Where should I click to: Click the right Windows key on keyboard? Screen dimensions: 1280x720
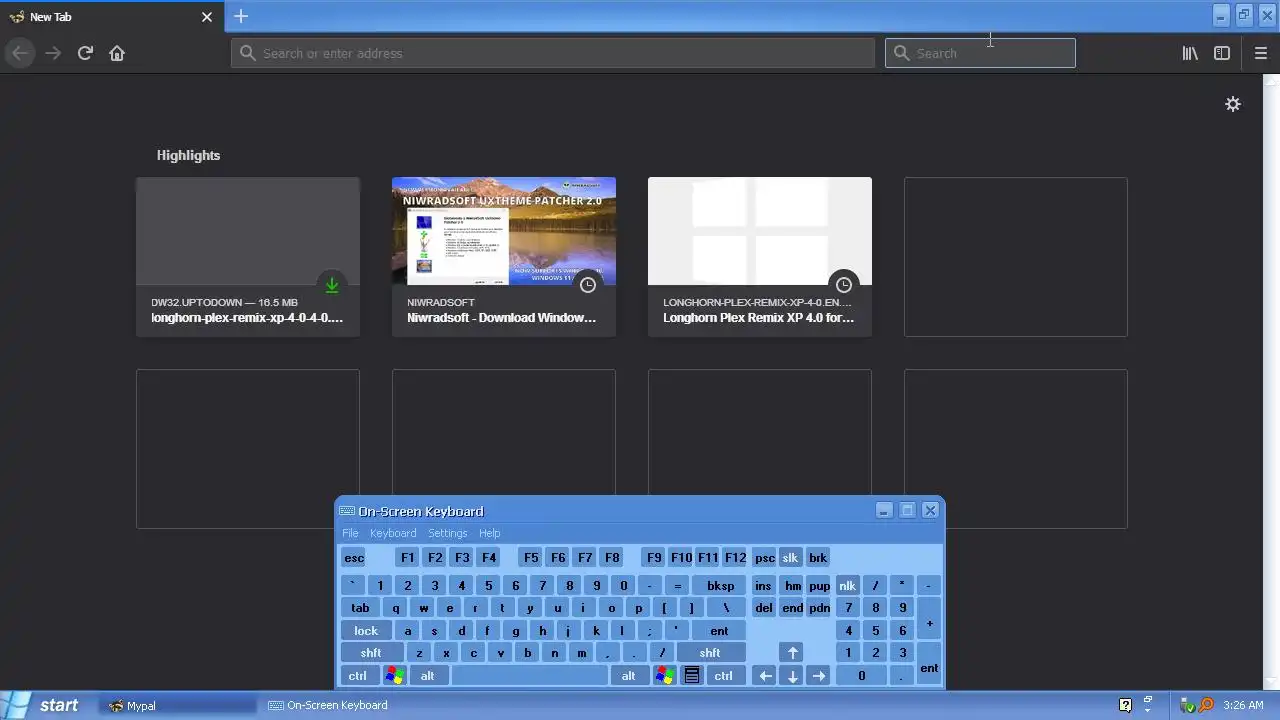tap(665, 676)
